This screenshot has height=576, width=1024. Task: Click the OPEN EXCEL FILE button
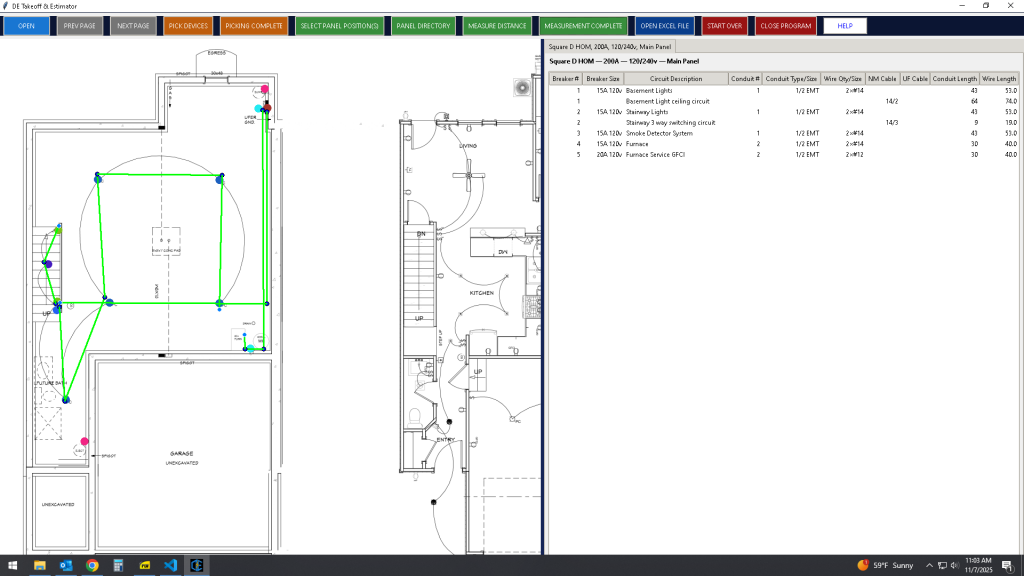coord(665,25)
